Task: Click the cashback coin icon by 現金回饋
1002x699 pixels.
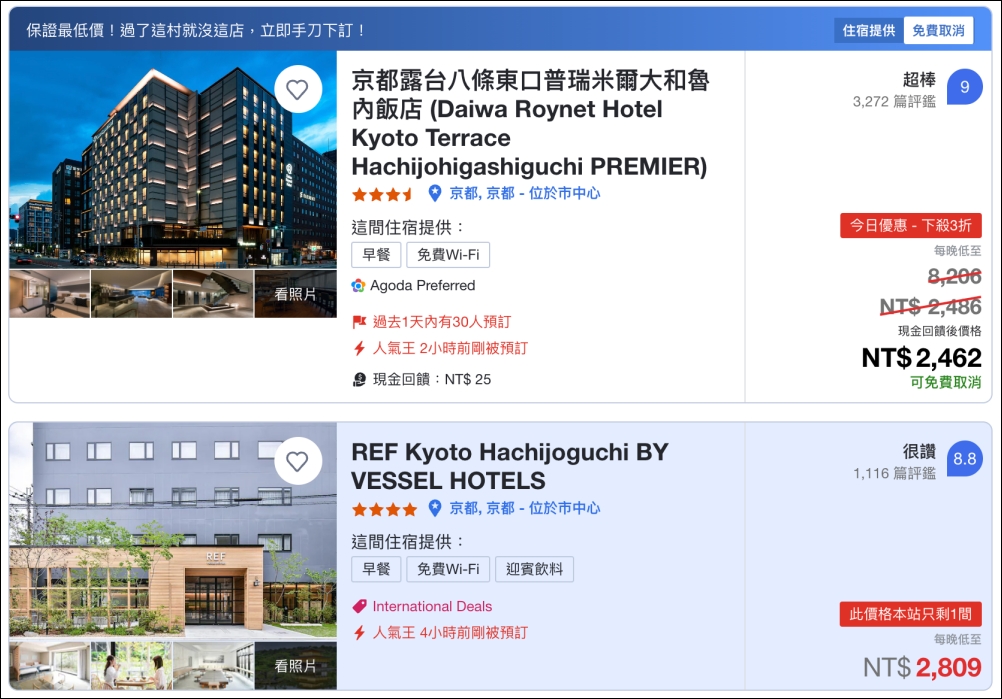Action: (x=359, y=380)
